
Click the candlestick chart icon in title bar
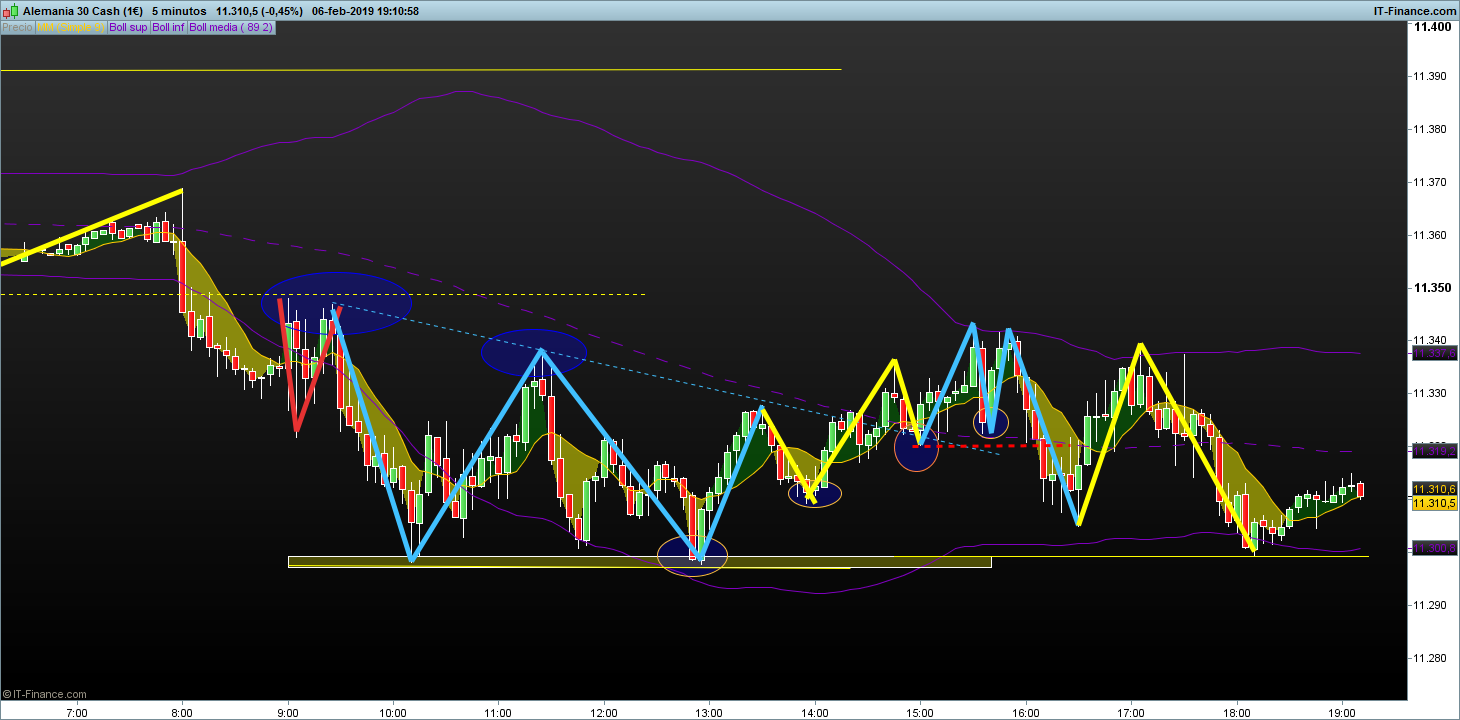pyautogui.click(x=10, y=10)
